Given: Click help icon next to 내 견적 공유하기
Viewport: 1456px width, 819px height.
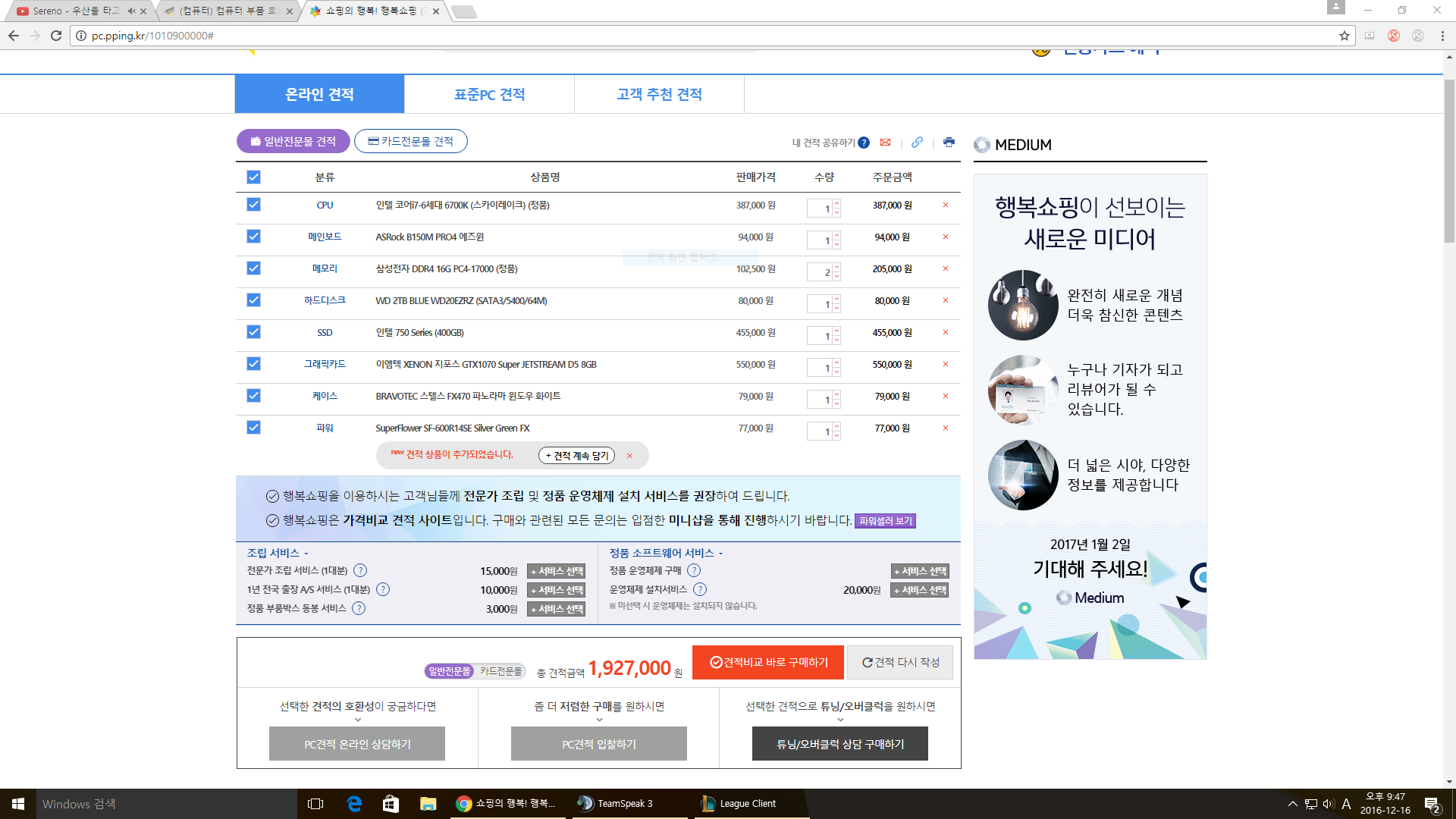Looking at the screenshot, I should [864, 143].
